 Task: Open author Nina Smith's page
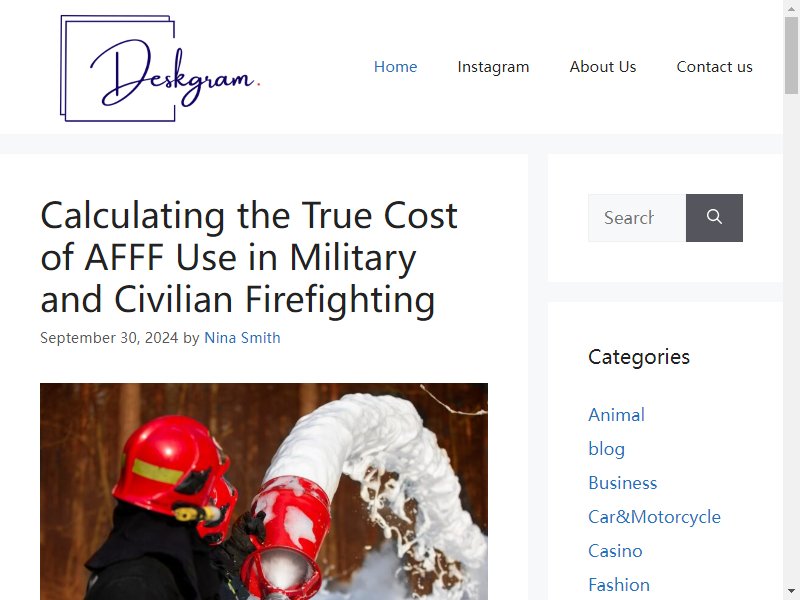[242, 338]
